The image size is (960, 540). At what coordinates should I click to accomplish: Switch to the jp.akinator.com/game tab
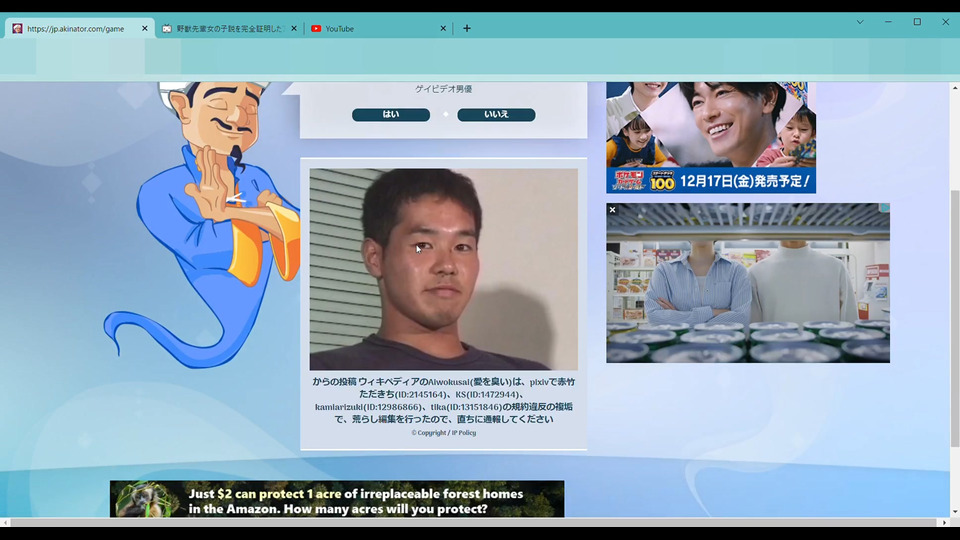(75, 29)
